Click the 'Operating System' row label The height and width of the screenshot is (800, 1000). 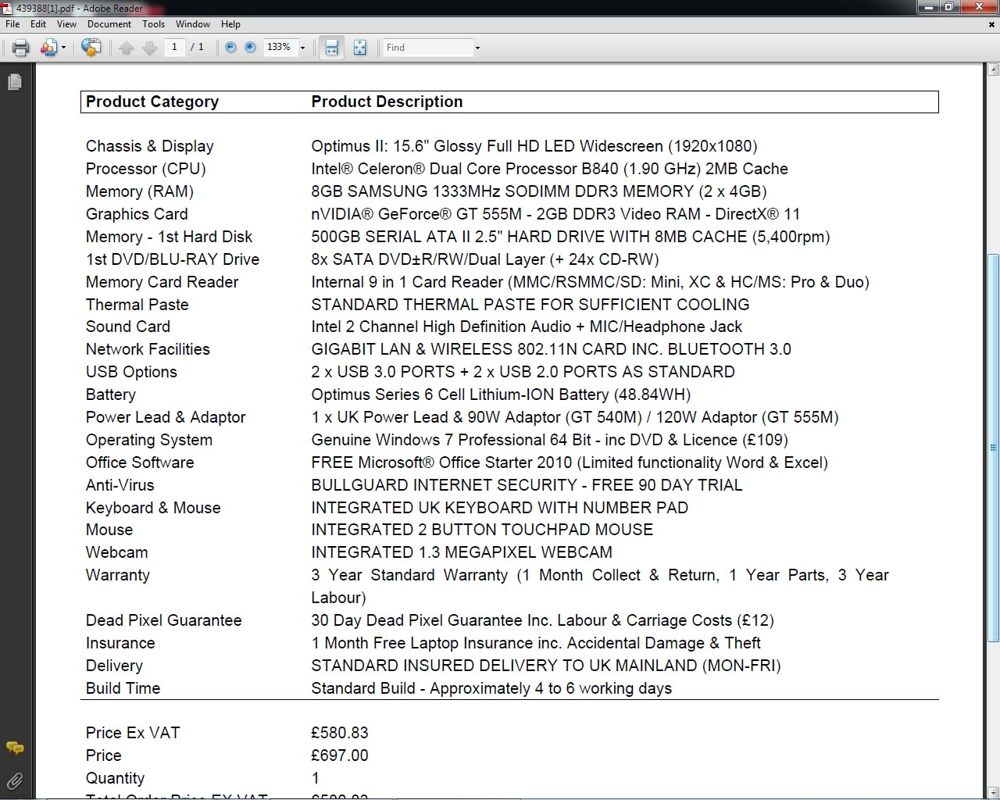[x=149, y=440]
